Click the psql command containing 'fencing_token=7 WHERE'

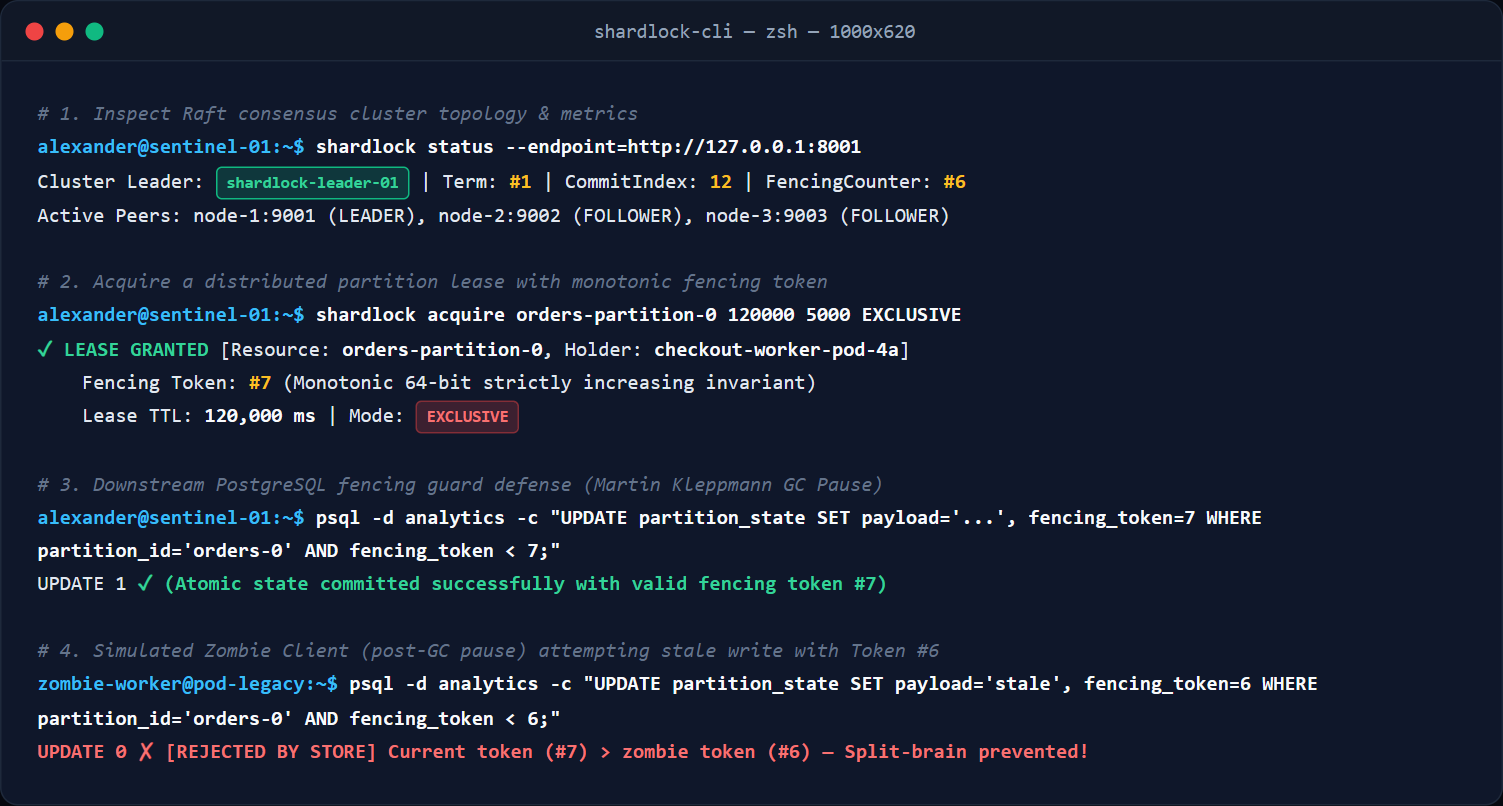pos(789,518)
